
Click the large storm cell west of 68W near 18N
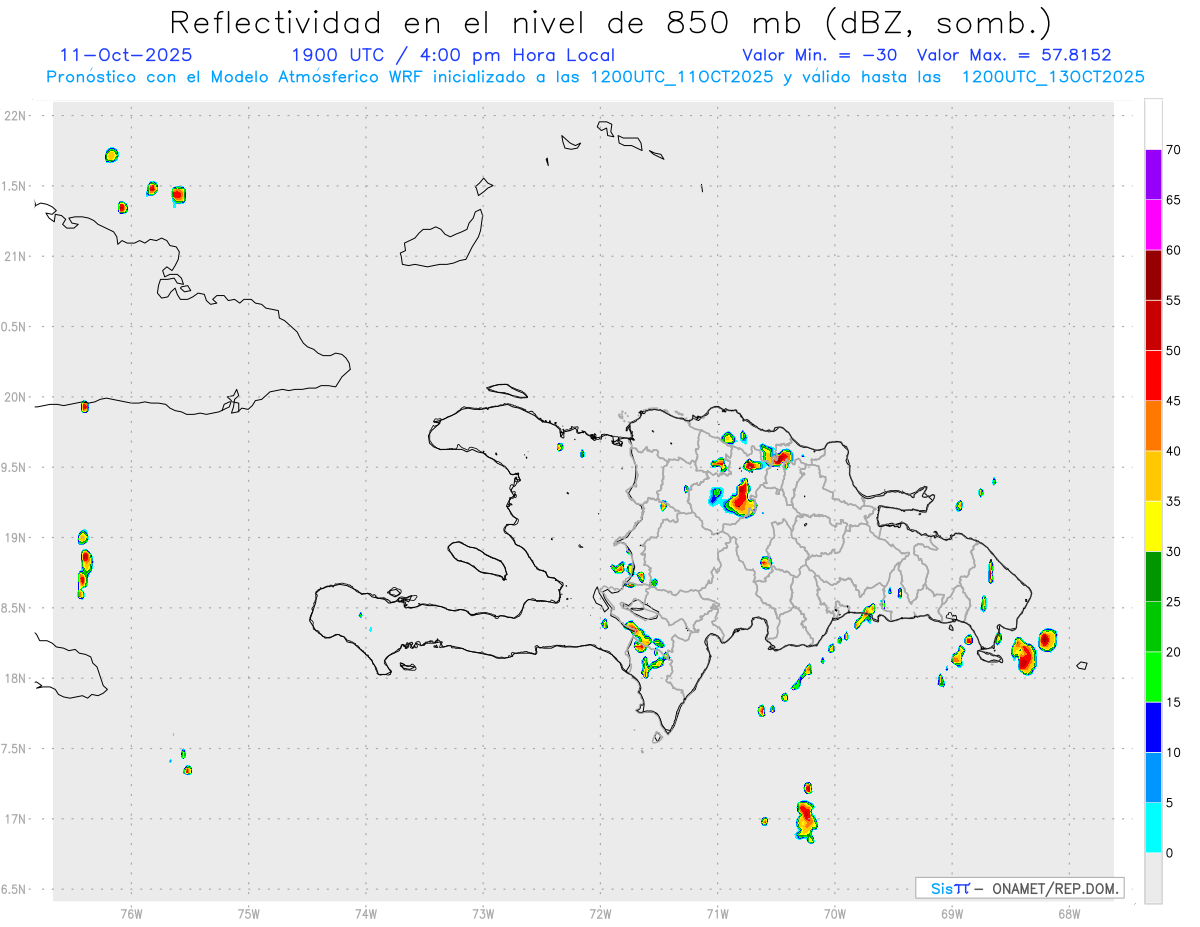pos(1024,655)
